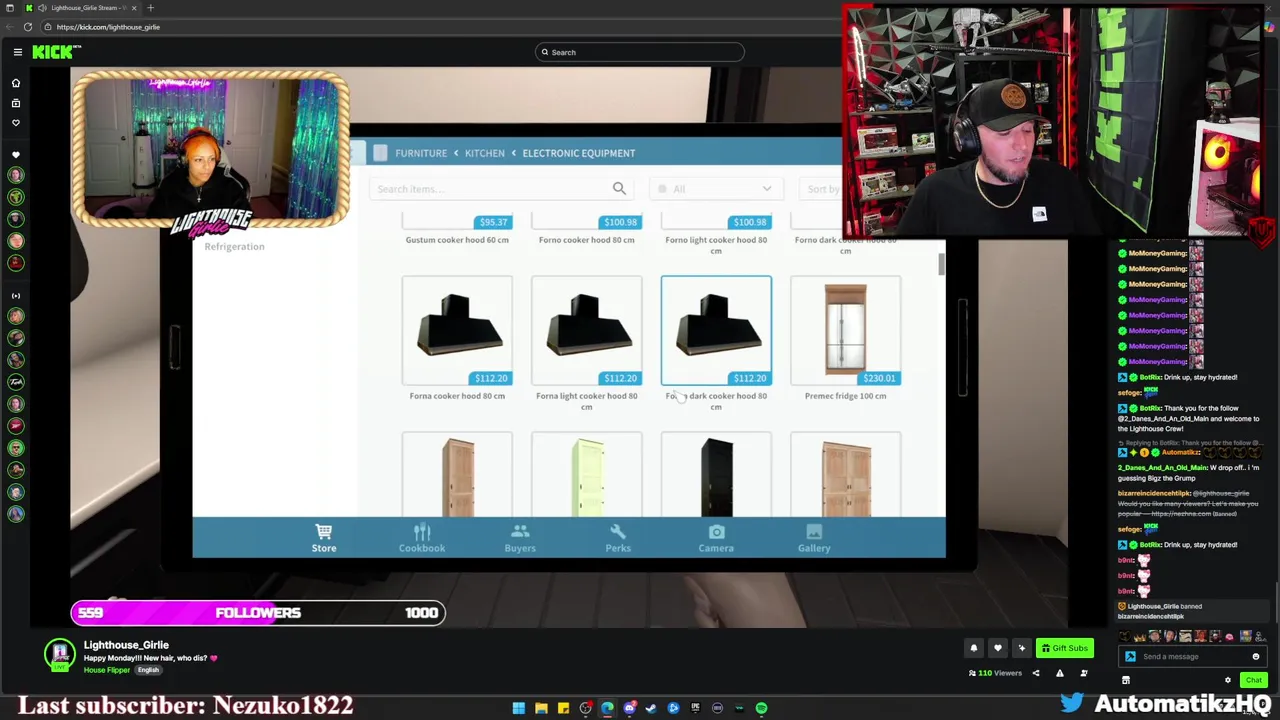Click the user icon right of report icon
This screenshot has height=720, width=1280.
tap(1084, 673)
